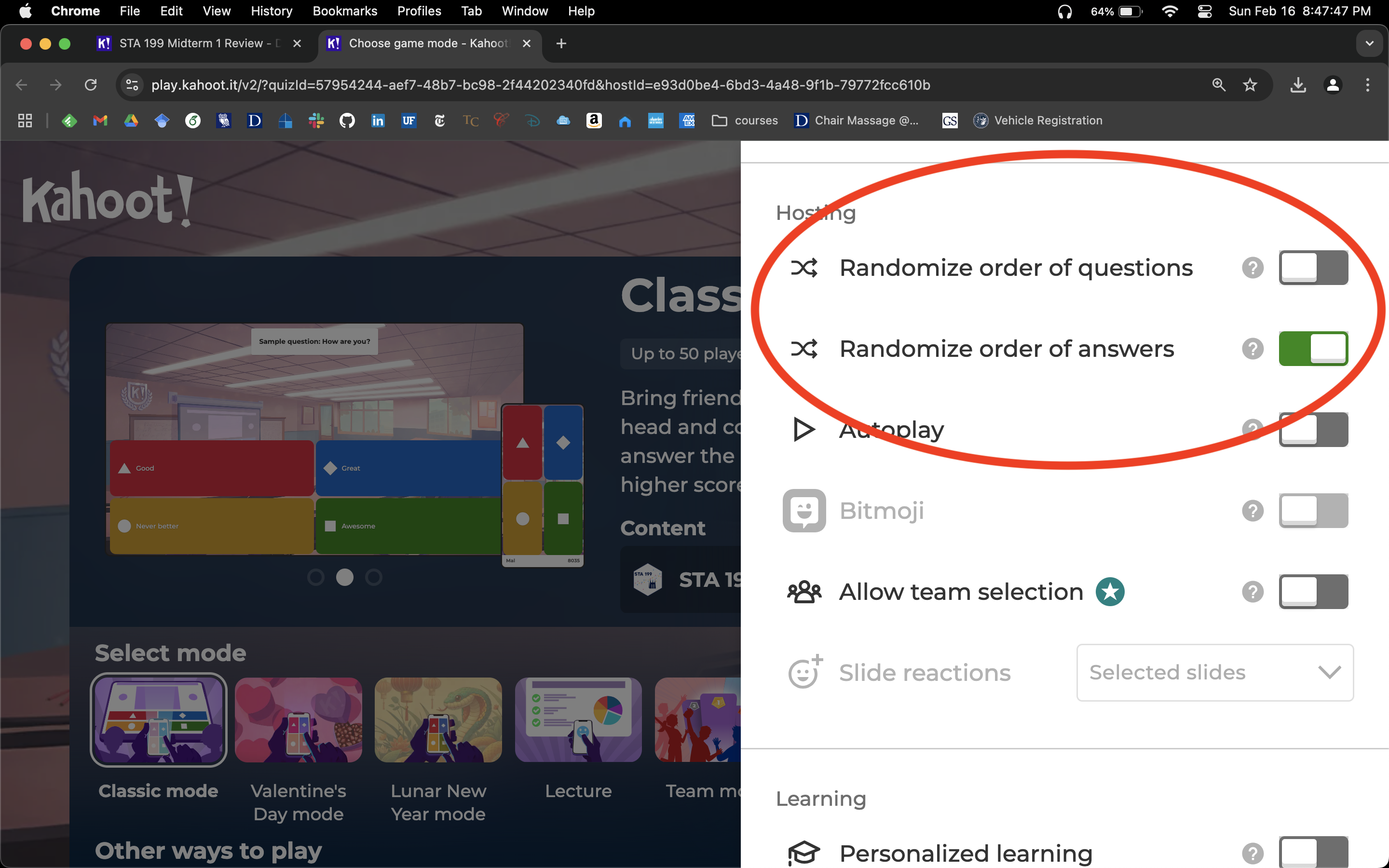Open the GS bookmark icon
The height and width of the screenshot is (868, 1389).
[x=950, y=121]
